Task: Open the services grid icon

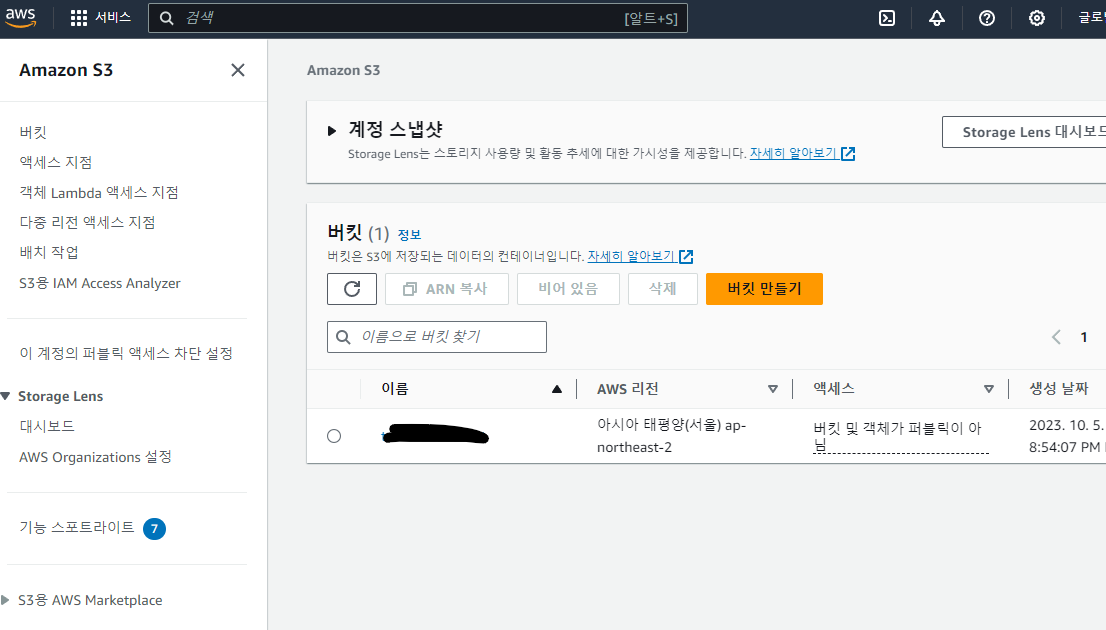Action: pos(79,18)
